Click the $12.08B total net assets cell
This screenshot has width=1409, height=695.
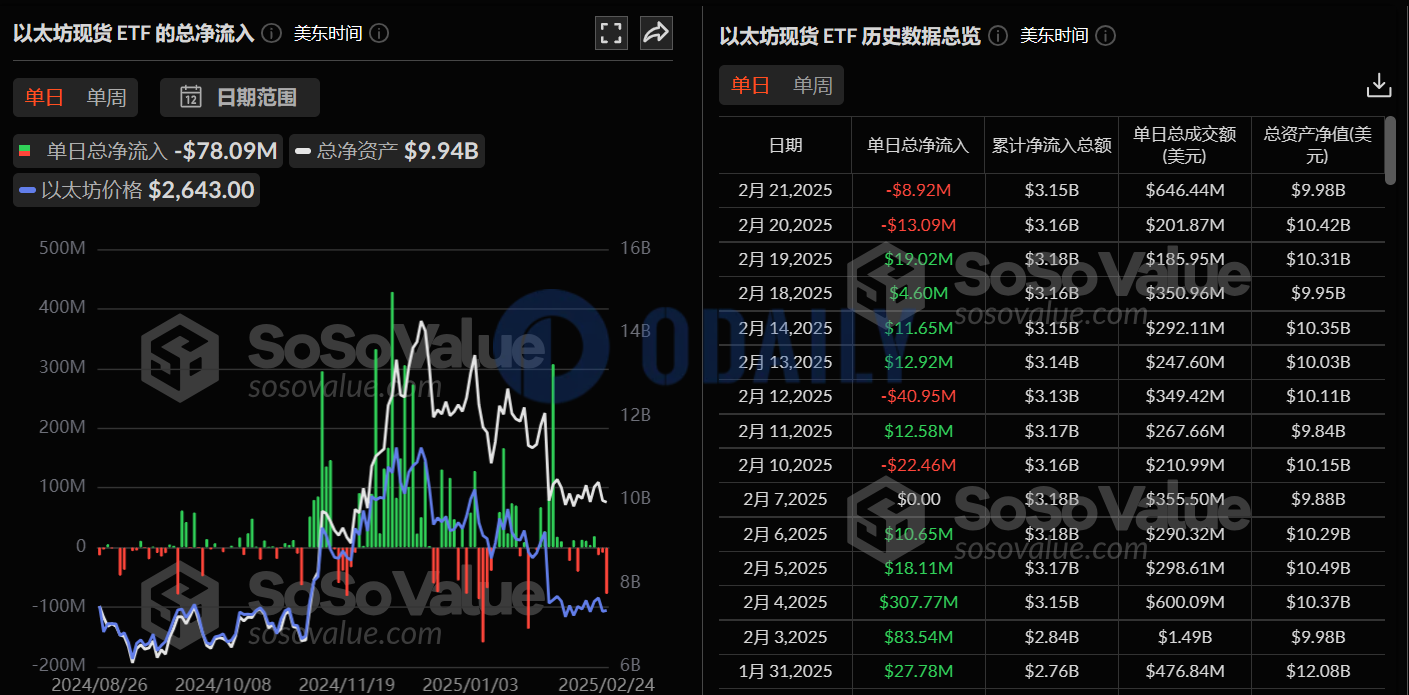coord(1317,670)
